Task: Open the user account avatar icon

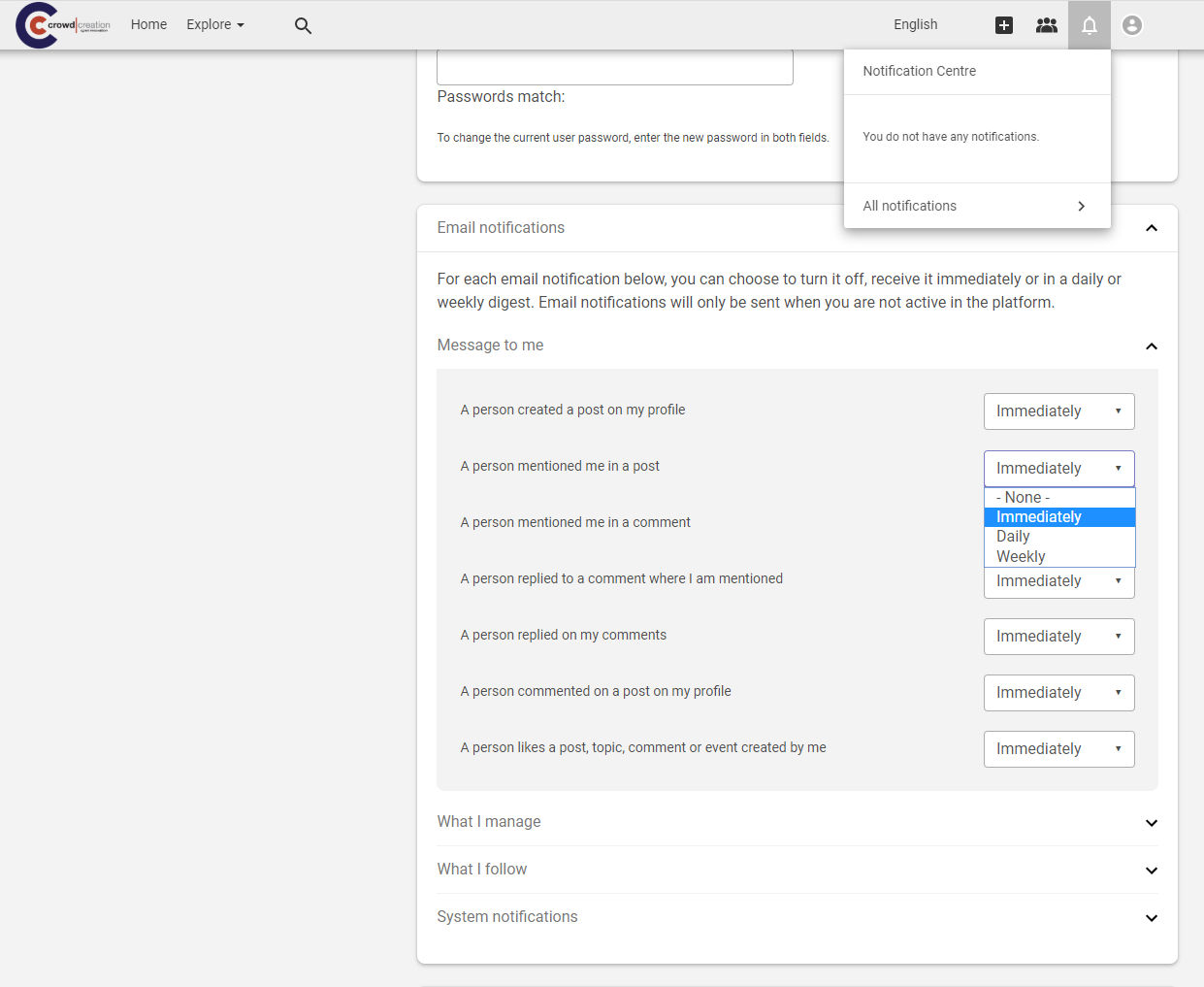Action: pyautogui.click(x=1131, y=25)
